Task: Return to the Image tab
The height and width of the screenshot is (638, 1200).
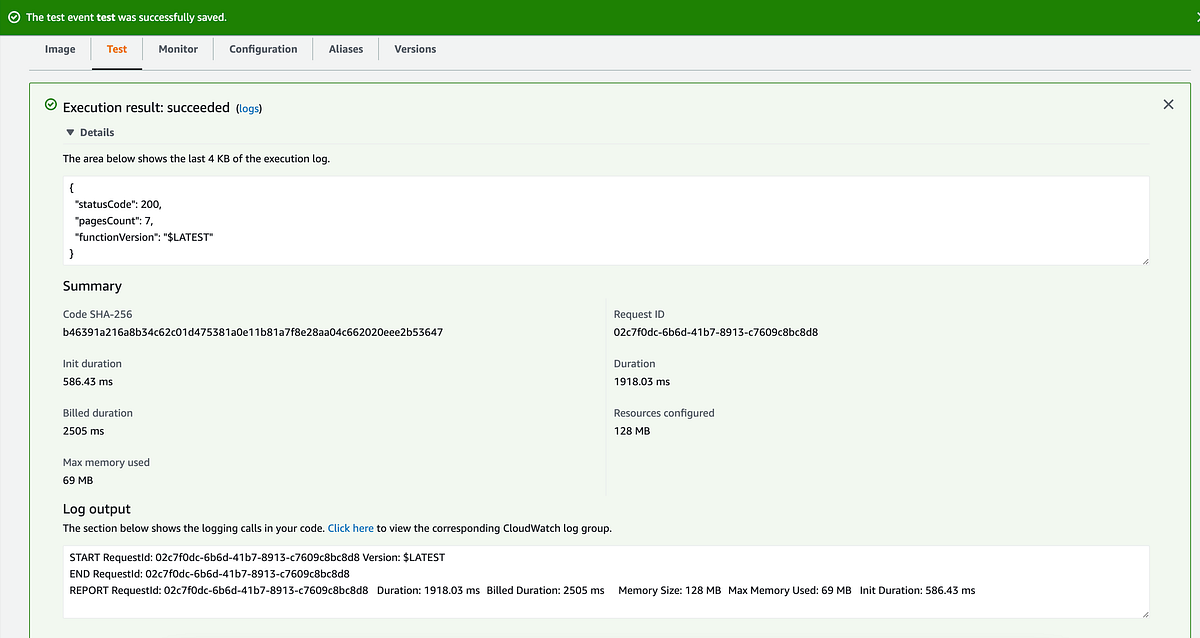Action: click(60, 48)
